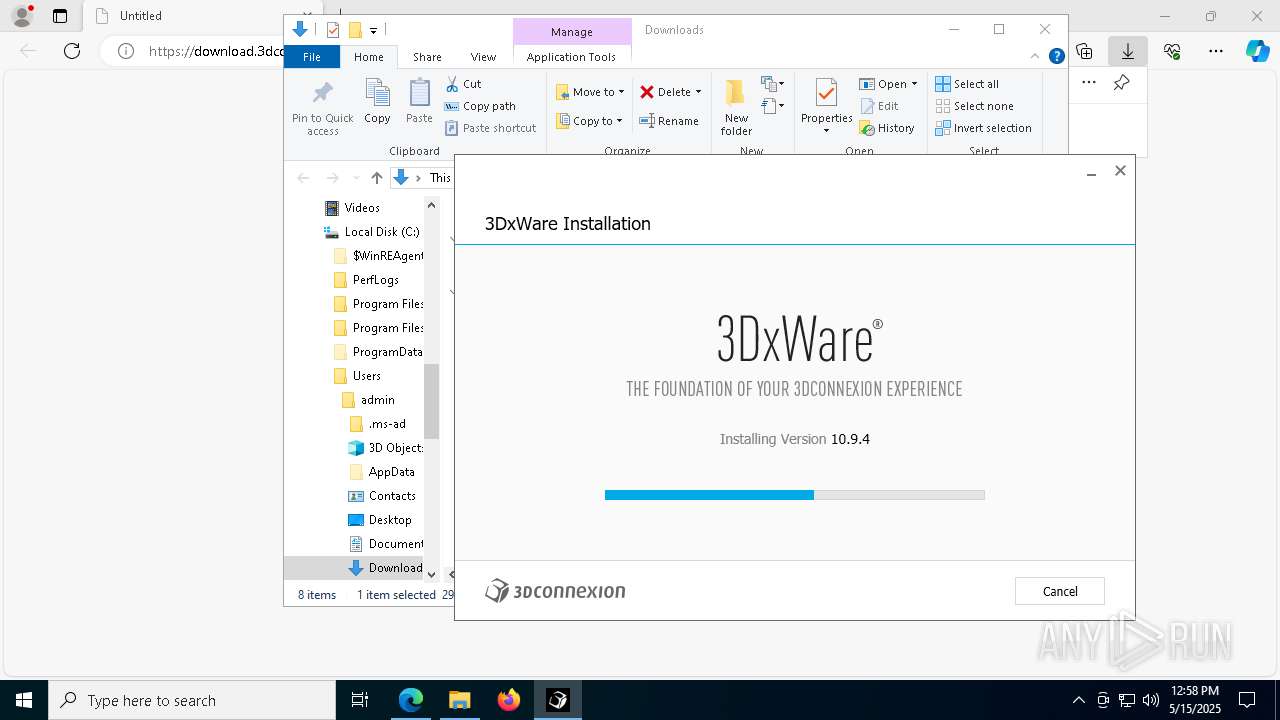Screen dimensions: 1280x720
Task: Click navigation pane scrollbar up arrow
Action: point(431,205)
